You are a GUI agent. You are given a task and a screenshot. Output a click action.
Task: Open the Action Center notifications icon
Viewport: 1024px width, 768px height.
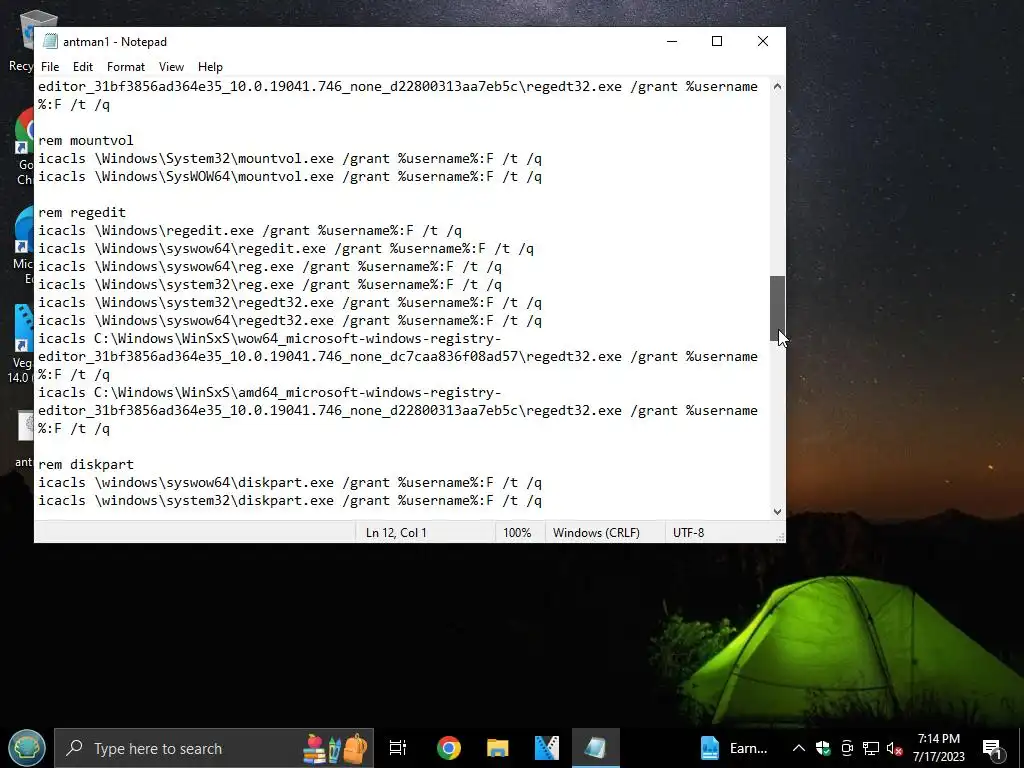tap(993, 748)
